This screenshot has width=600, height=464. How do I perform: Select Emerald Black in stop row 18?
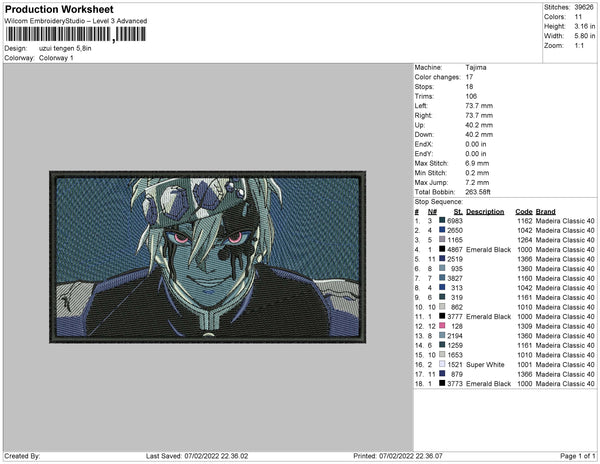pos(488,384)
